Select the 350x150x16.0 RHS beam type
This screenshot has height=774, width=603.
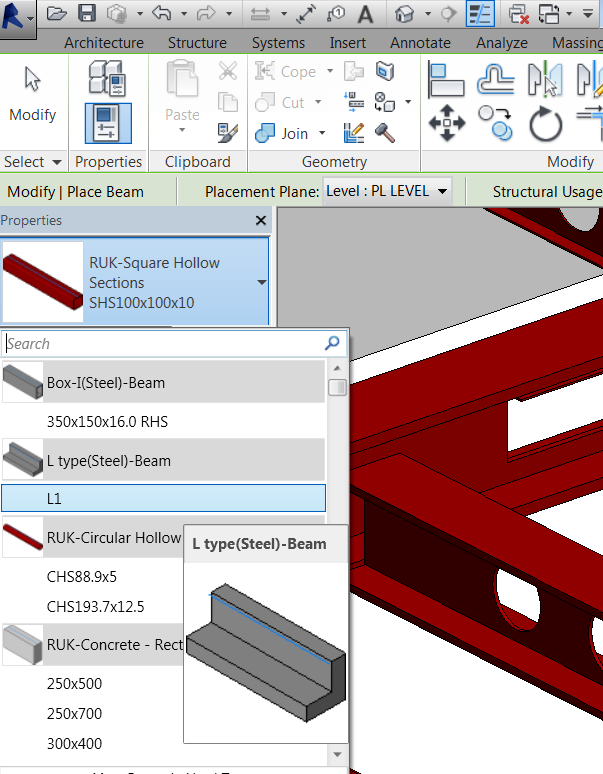click(163, 422)
